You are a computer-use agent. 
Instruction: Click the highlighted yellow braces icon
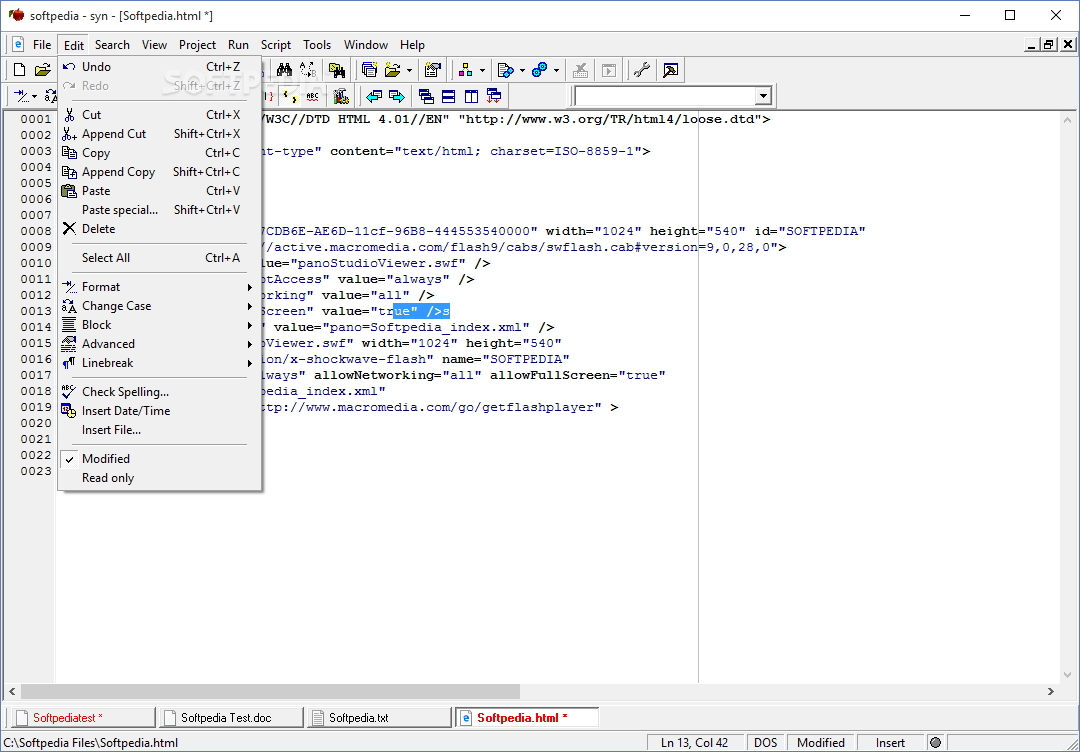click(x=290, y=96)
